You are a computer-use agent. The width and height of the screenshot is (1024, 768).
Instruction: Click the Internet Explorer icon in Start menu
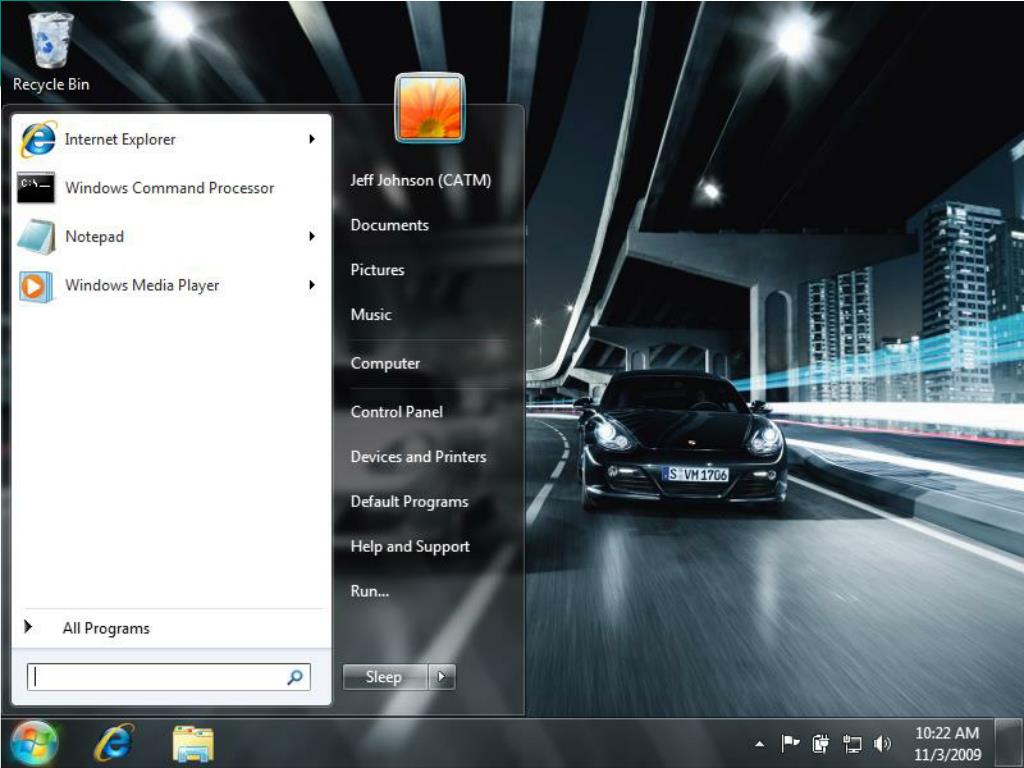pos(38,139)
